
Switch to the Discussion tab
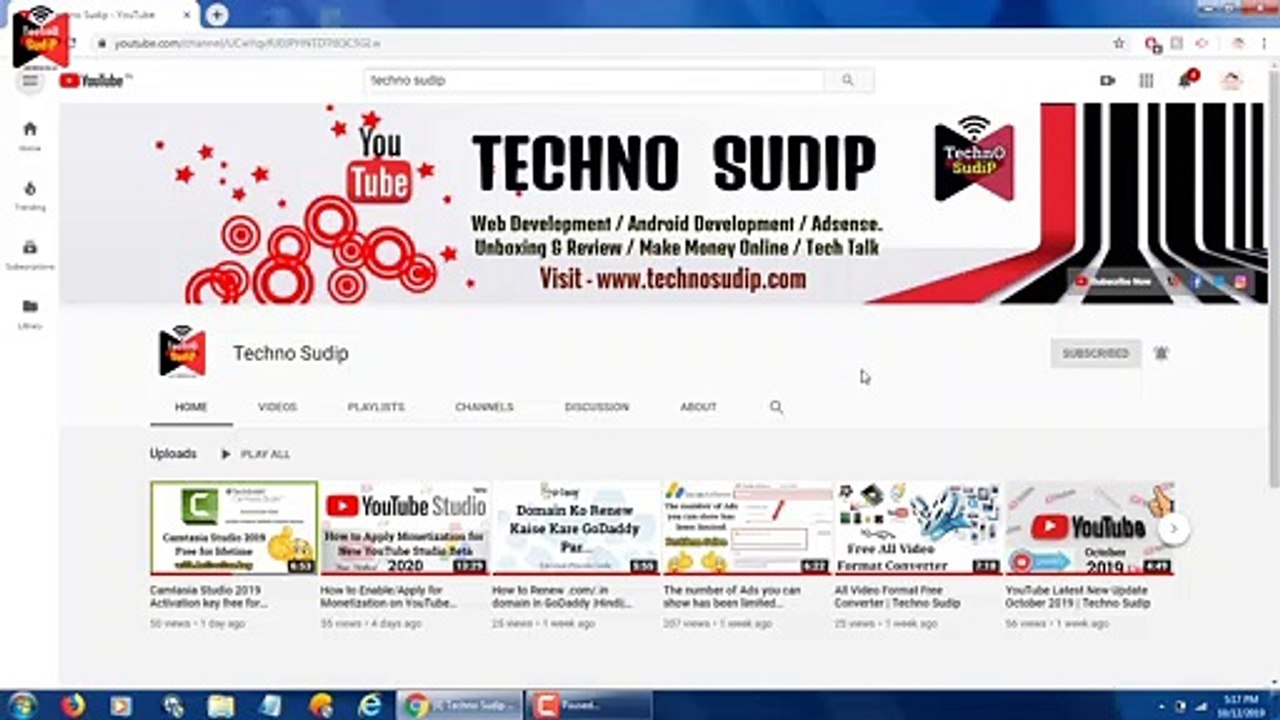[596, 407]
